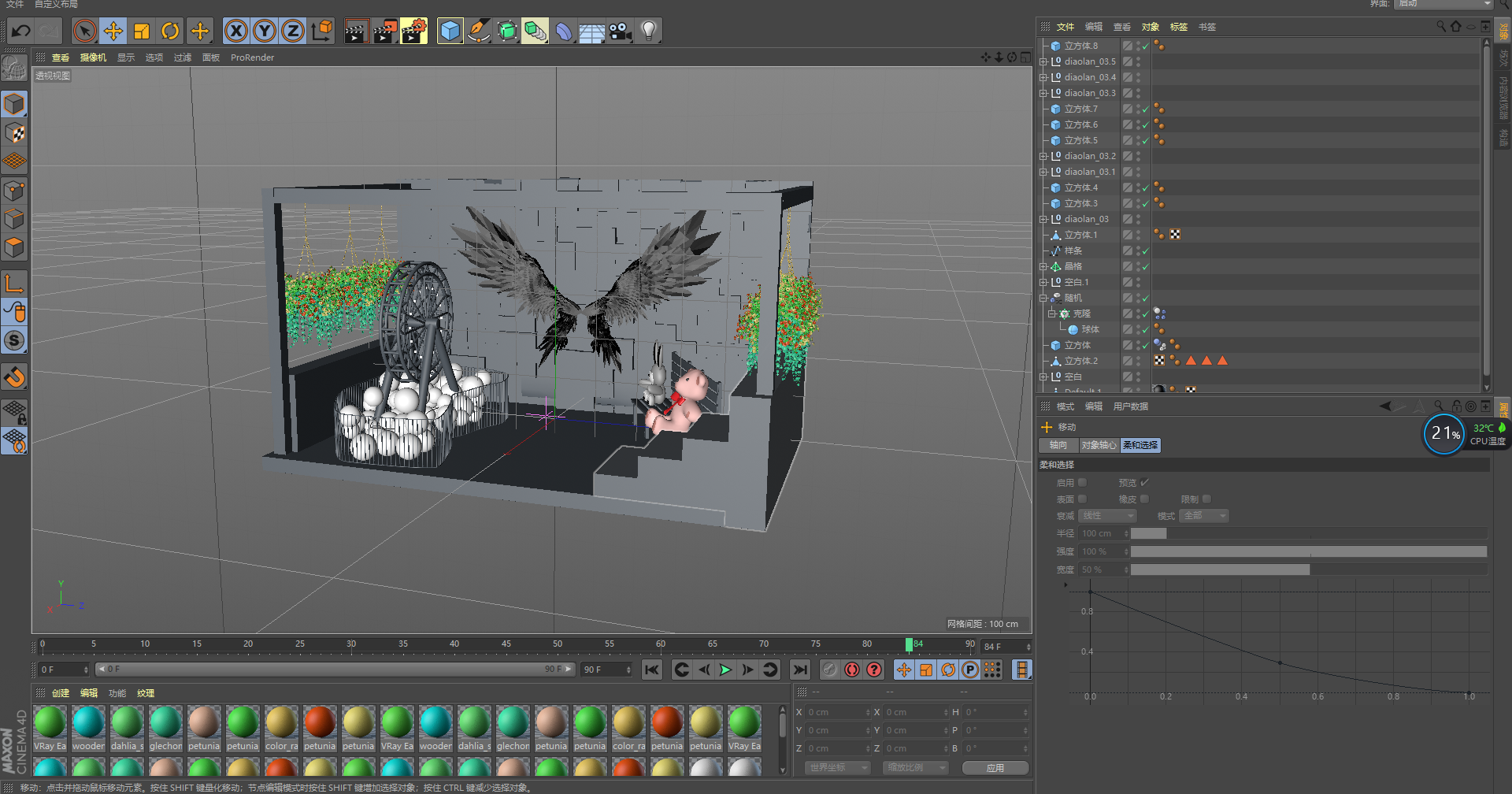1512x794 pixels.
Task: Toggle the Z axis lock
Action: 292,32
